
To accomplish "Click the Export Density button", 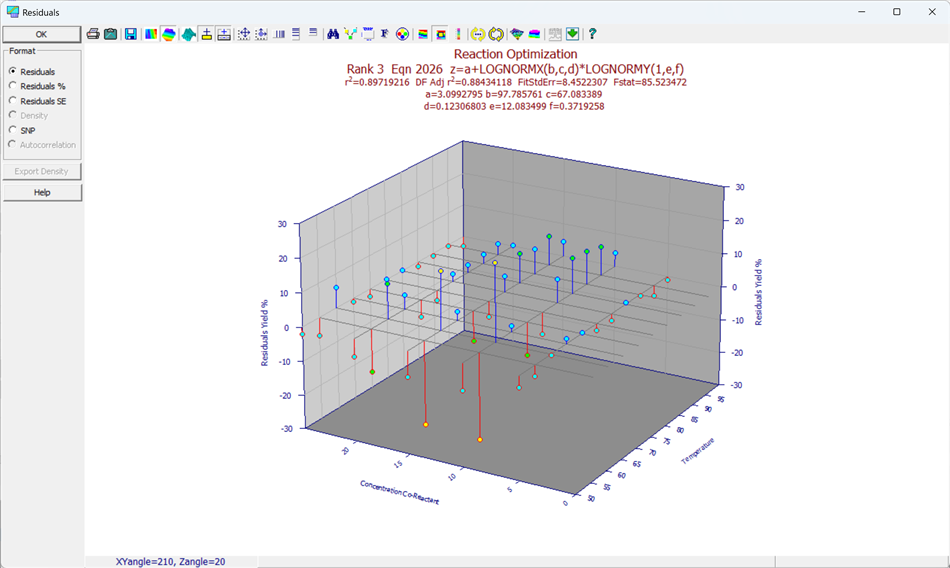I will [x=42, y=171].
